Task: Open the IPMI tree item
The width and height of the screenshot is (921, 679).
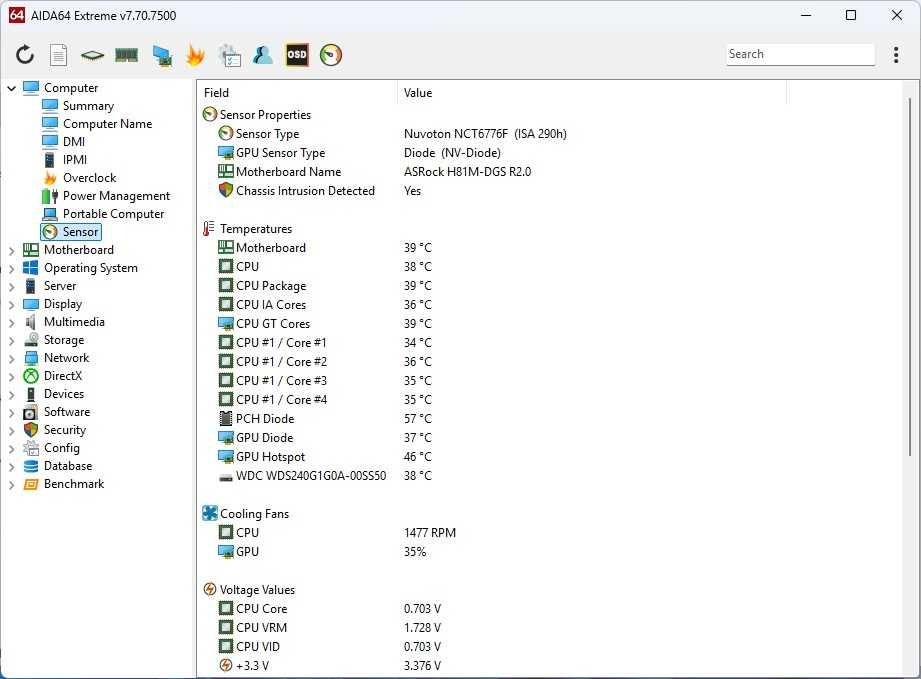Action: 75,160
